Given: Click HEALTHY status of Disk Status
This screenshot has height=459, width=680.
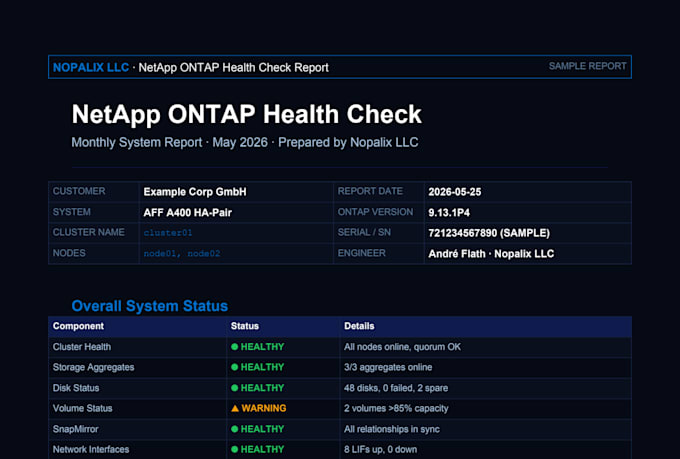Looking at the screenshot, I should [262, 388].
